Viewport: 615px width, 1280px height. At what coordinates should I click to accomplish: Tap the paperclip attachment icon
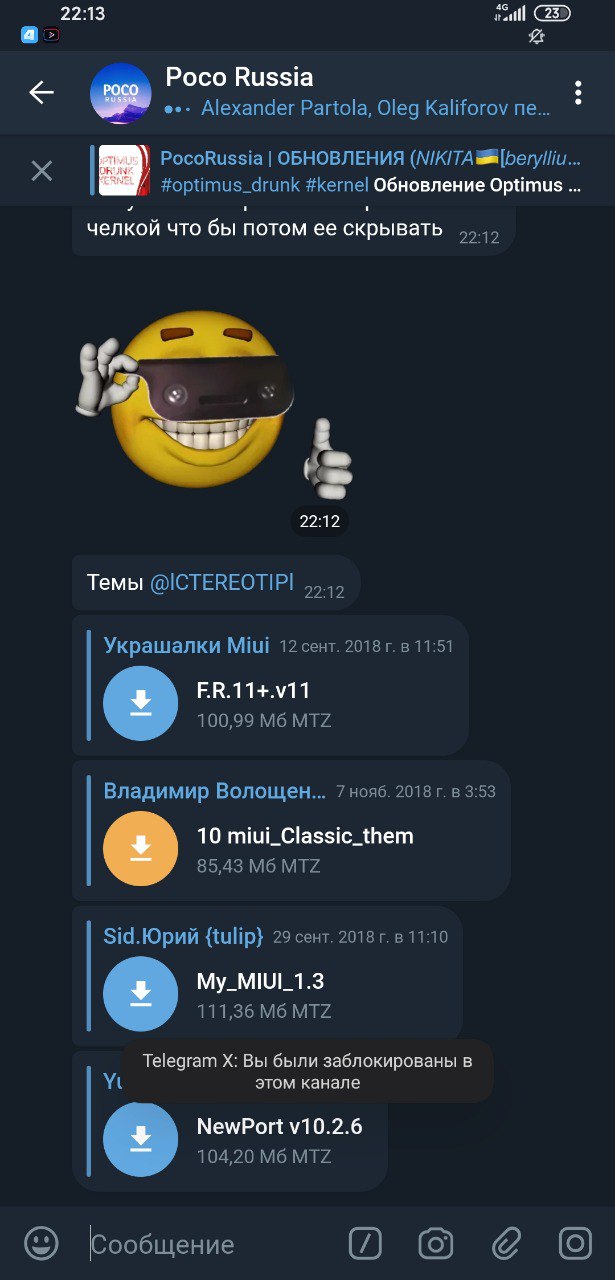(x=506, y=1244)
